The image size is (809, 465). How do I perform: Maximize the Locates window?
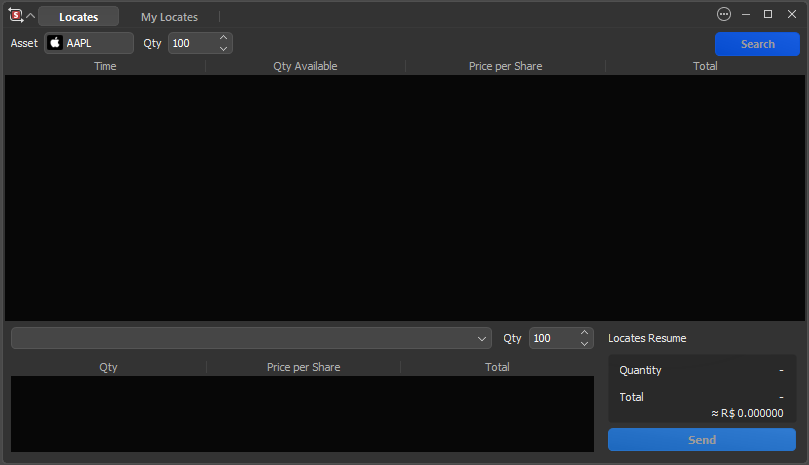point(768,14)
